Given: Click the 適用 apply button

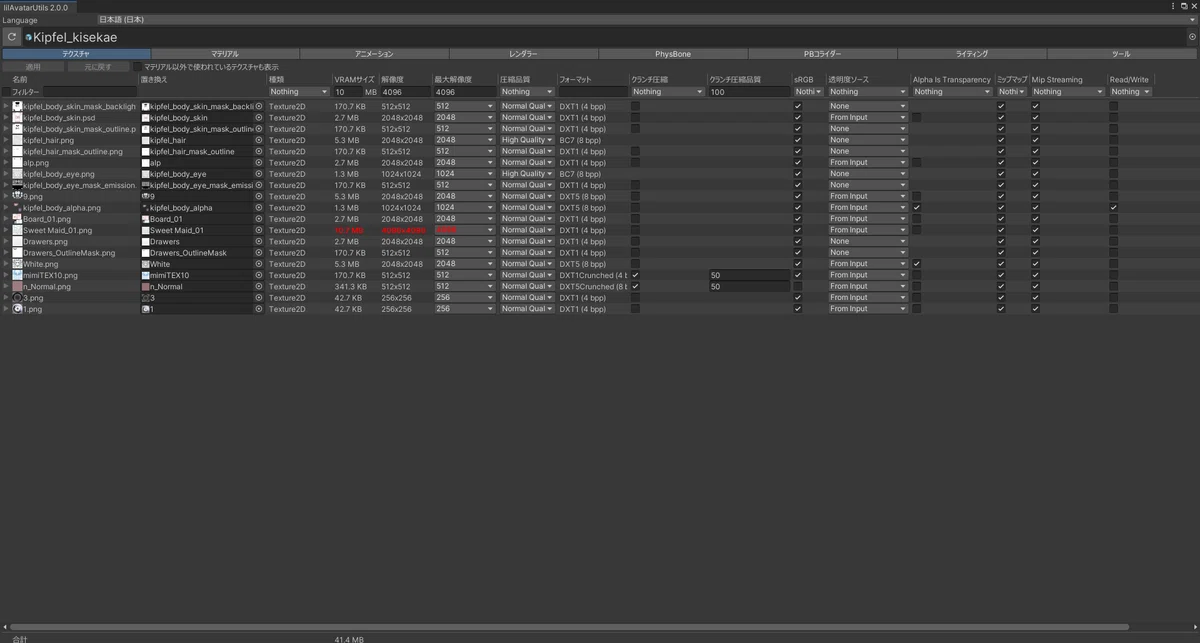Looking at the screenshot, I should click(33, 67).
